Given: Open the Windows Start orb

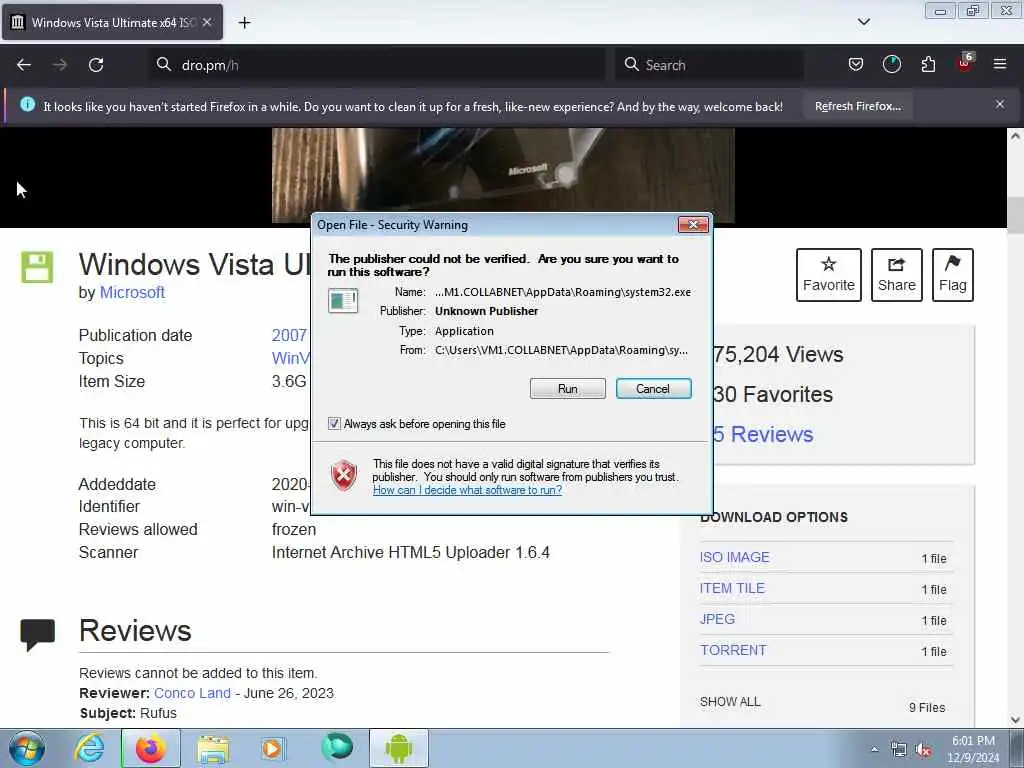Looking at the screenshot, I should (26, 748).
